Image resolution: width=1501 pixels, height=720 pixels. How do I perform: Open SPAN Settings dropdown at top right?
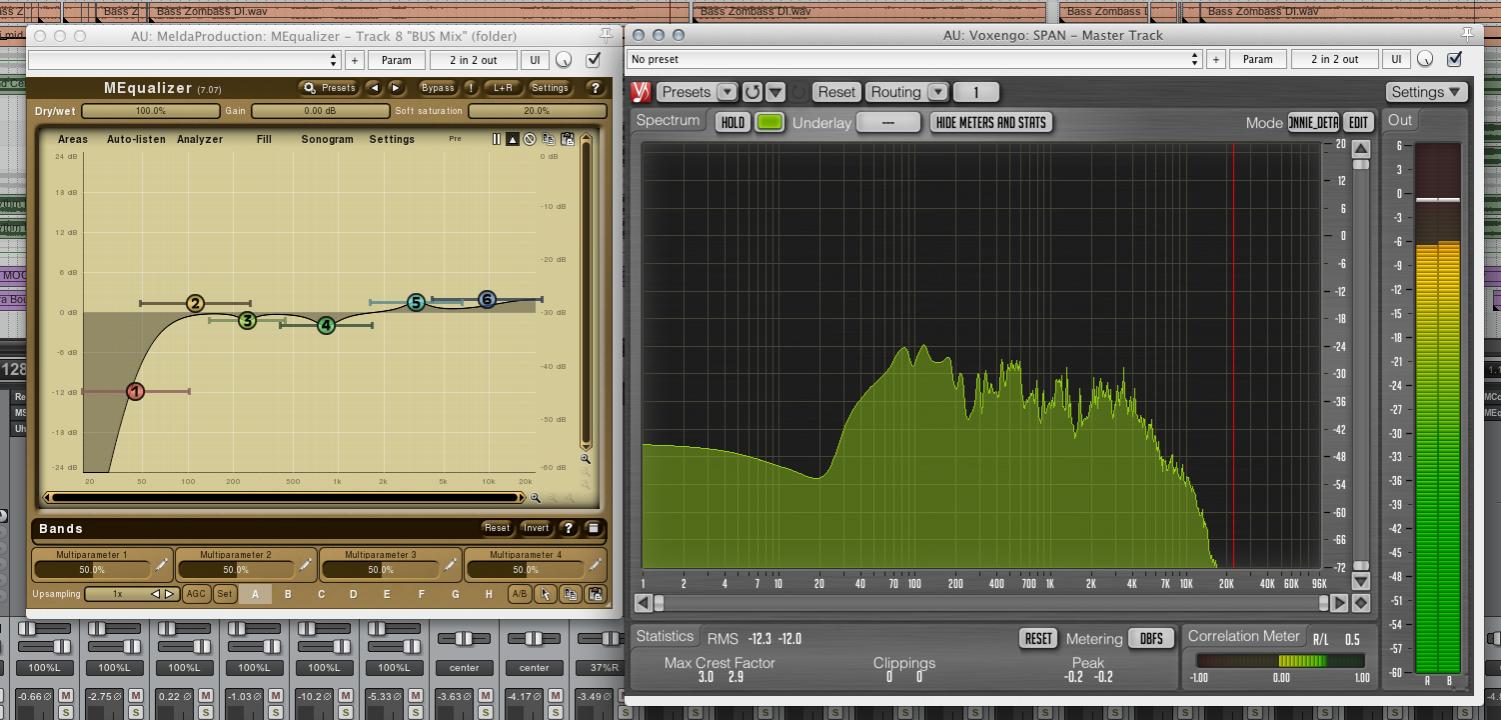pos(1426,92)
